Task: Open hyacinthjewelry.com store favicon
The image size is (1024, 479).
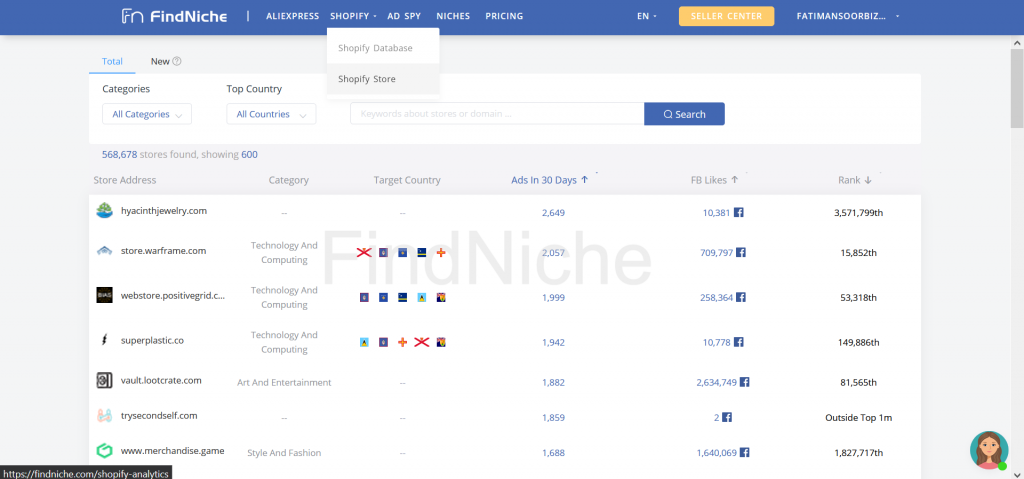Action: pyautogui.click(x=104, y=211)
